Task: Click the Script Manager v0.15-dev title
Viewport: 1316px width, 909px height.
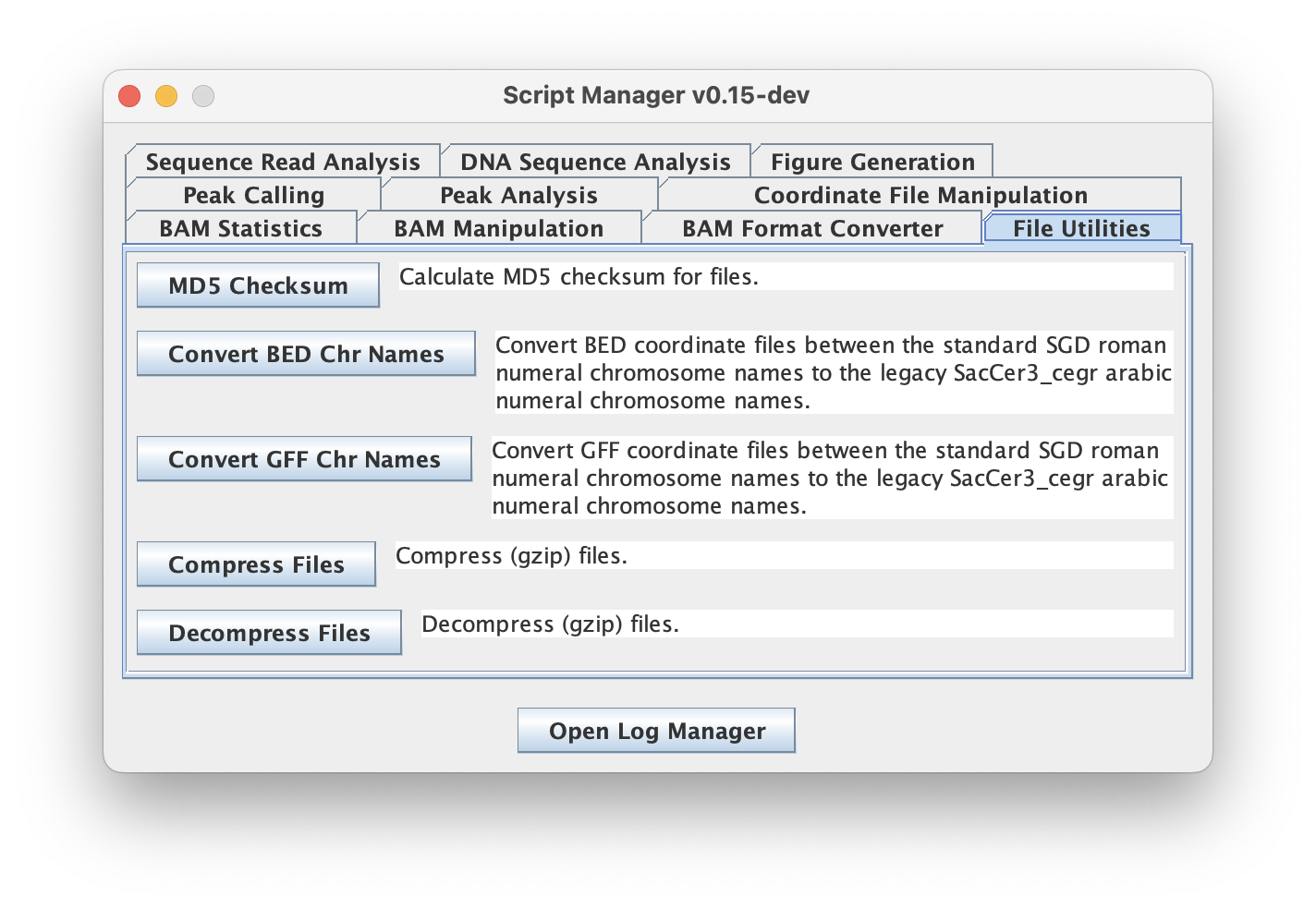Action: (x=656, y=95)
